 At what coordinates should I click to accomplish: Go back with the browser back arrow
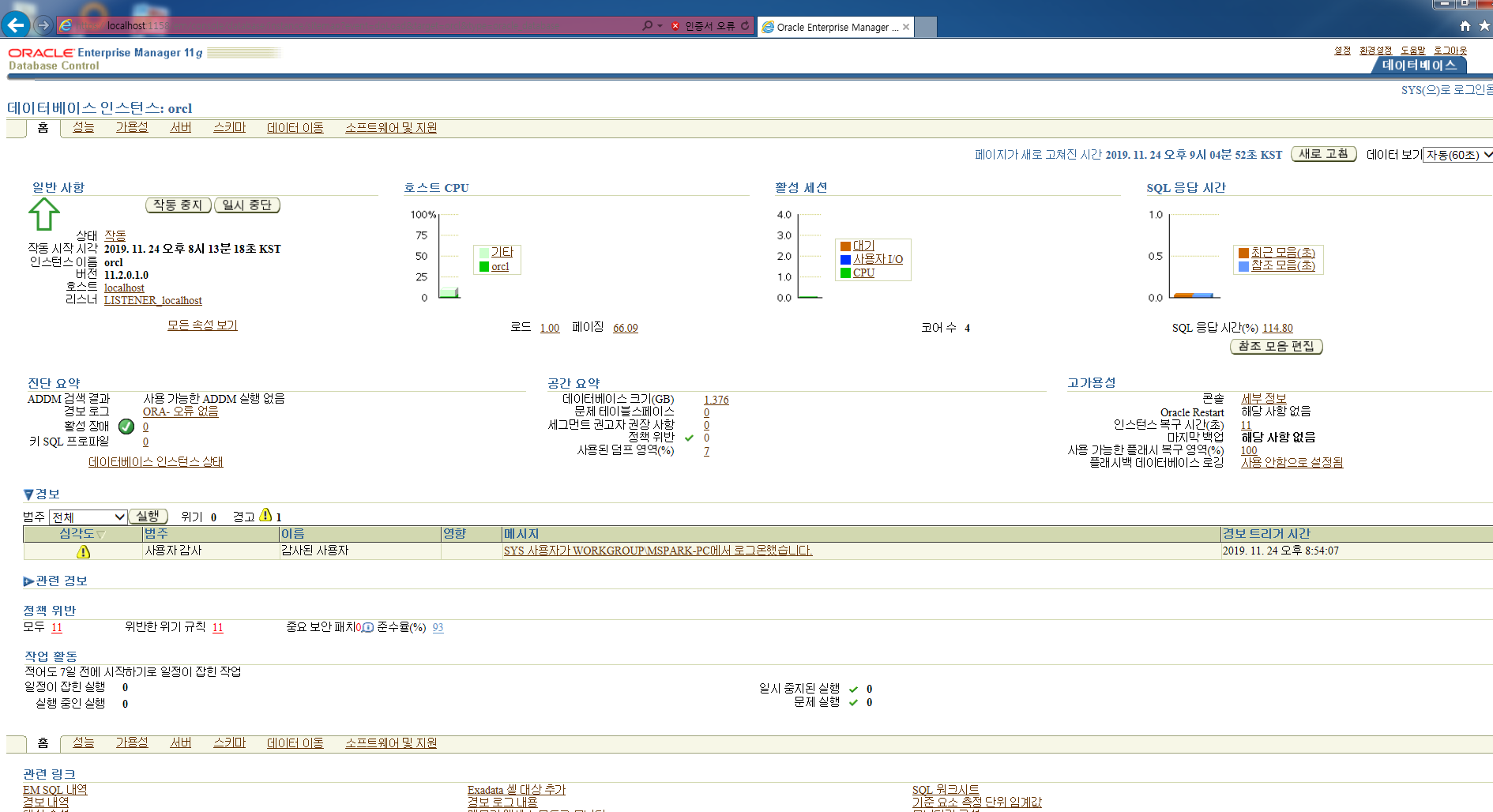[16, 25]
